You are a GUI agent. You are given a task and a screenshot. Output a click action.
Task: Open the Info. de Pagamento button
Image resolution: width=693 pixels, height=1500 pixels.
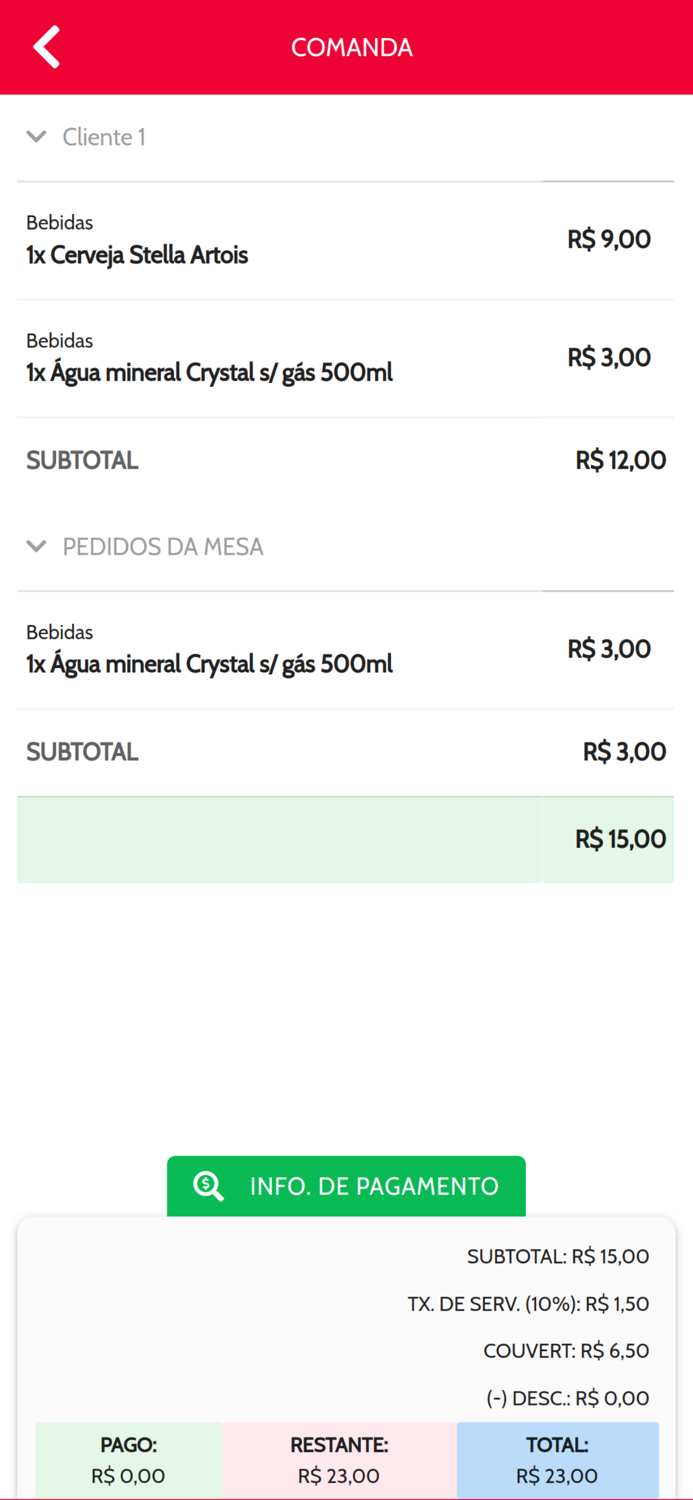[x=346, y=1186]
